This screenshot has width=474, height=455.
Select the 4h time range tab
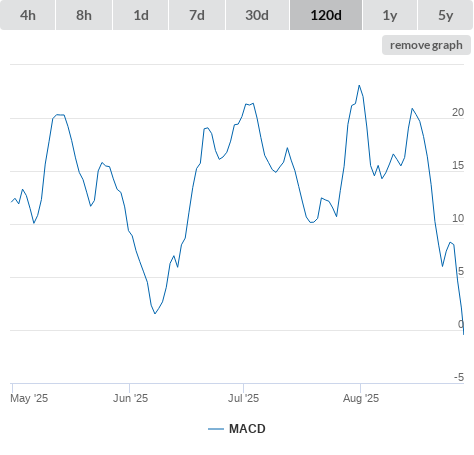tap(28, 15)
